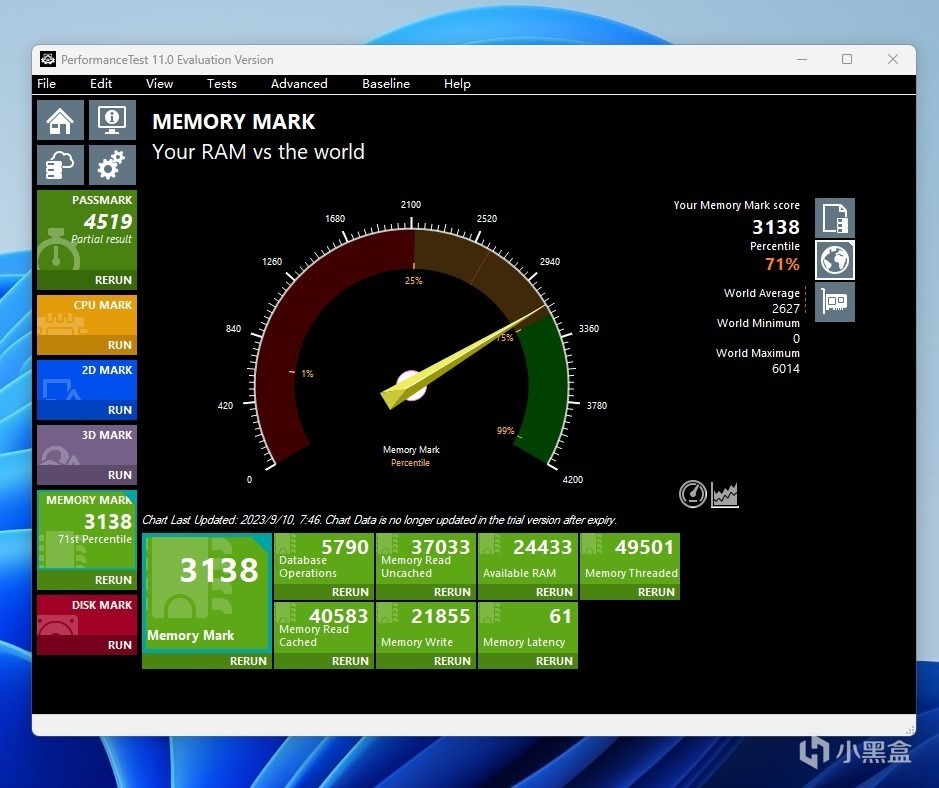The width and height of the screenshot is (939, 788).
Task: Select the Memory Latency 61 result
Action: pos(528,628)
